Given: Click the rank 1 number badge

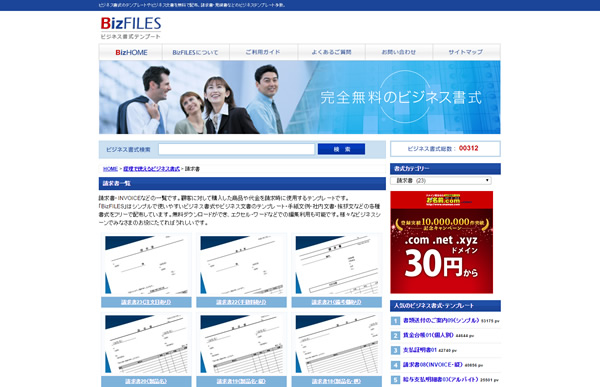Looking at the screenshot, I should [395, 321].
